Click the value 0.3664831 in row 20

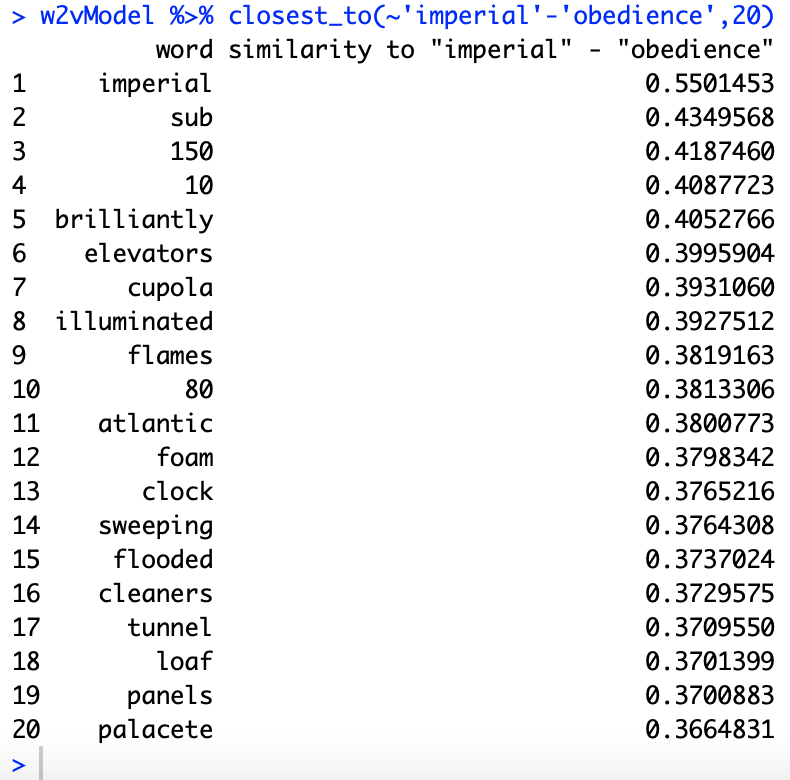pos(710,730)
